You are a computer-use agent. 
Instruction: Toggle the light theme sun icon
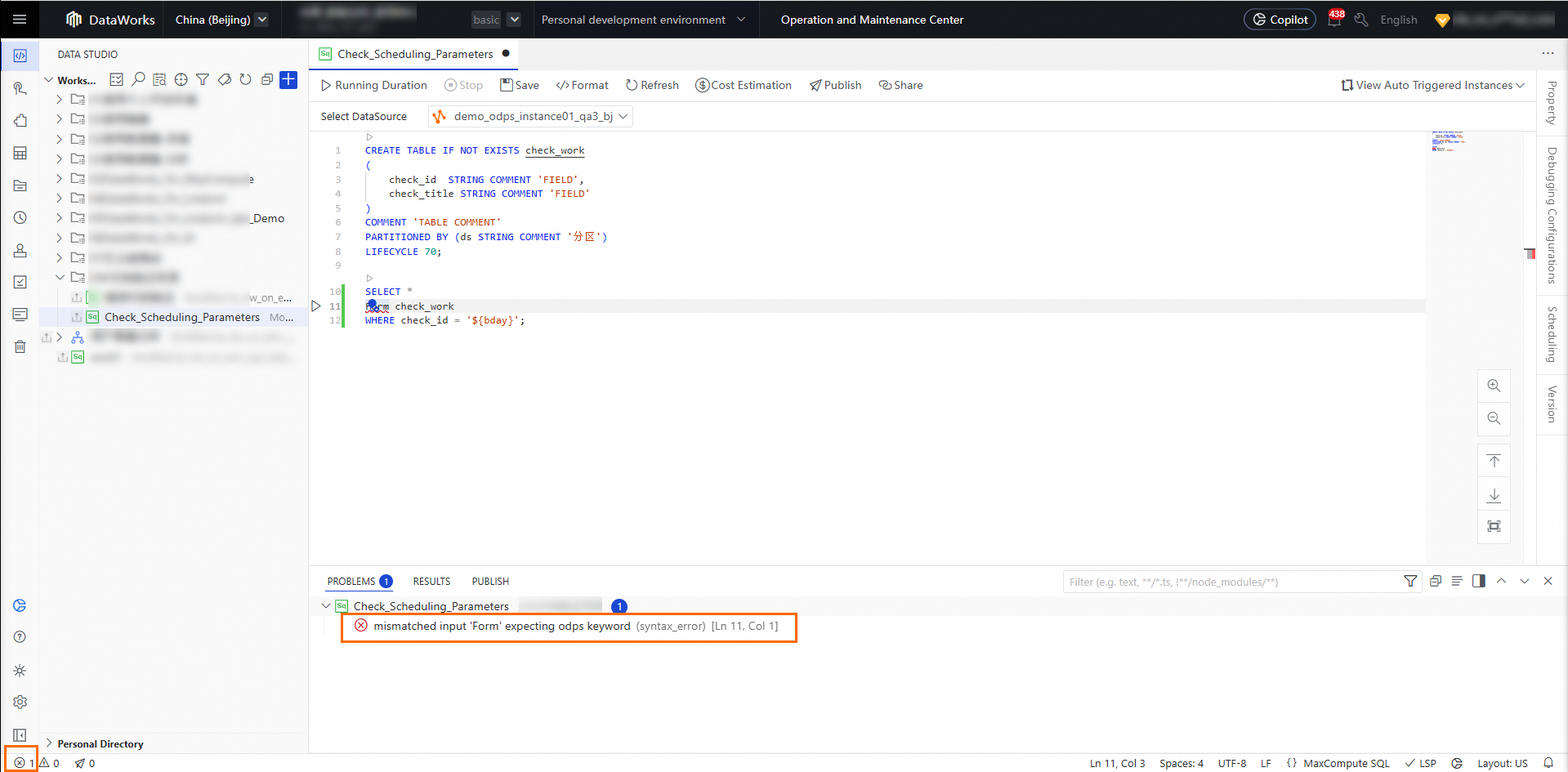point(20,671)
